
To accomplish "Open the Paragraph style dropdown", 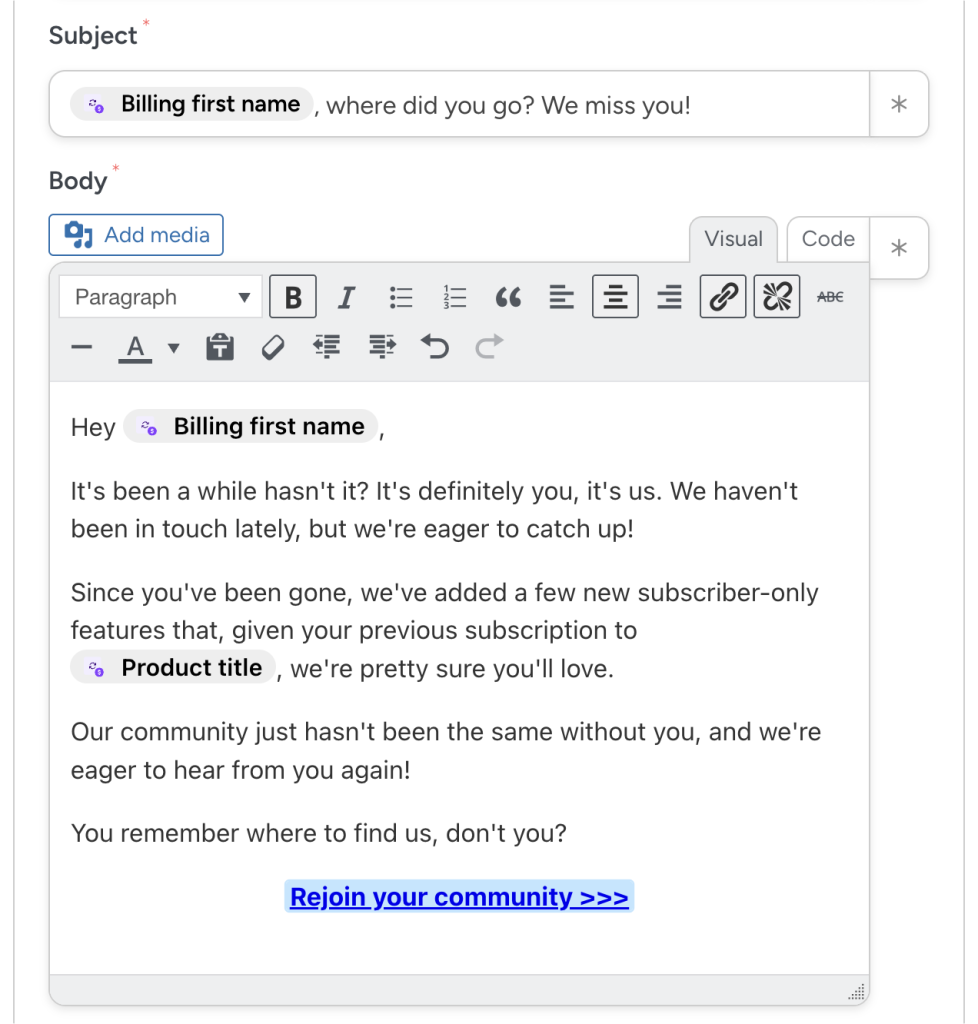I will 160,296.
